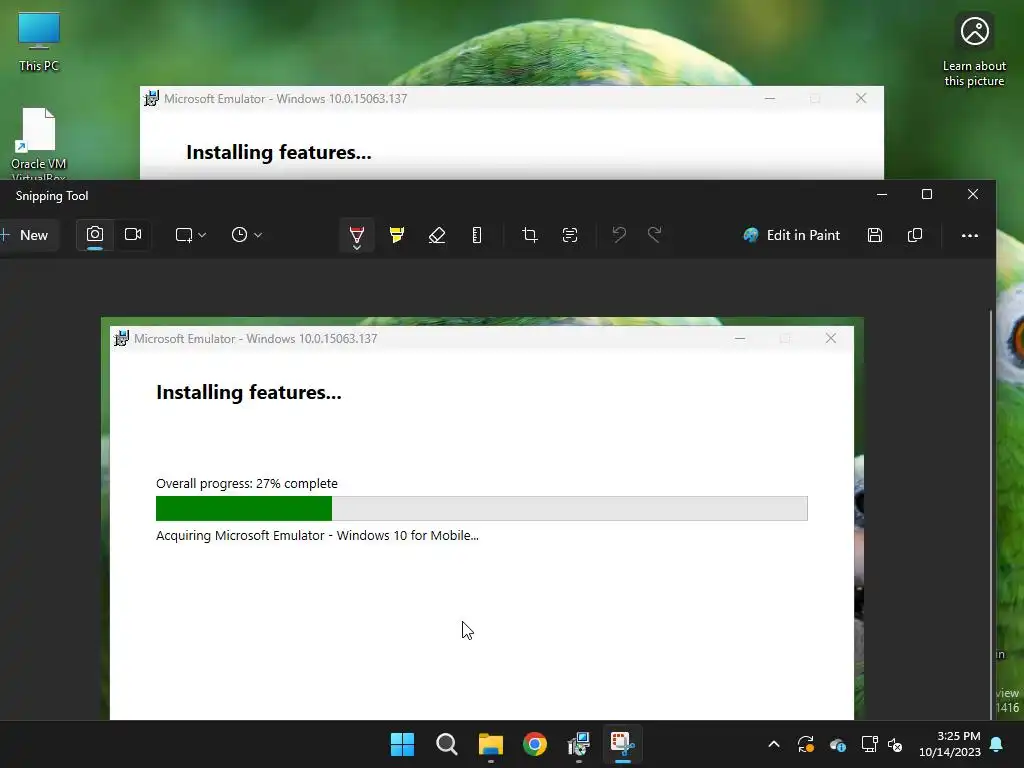Minimize the Snipping Tool window
The height and width of the screenshot is (768, 1024).
[x=882, y=195]
